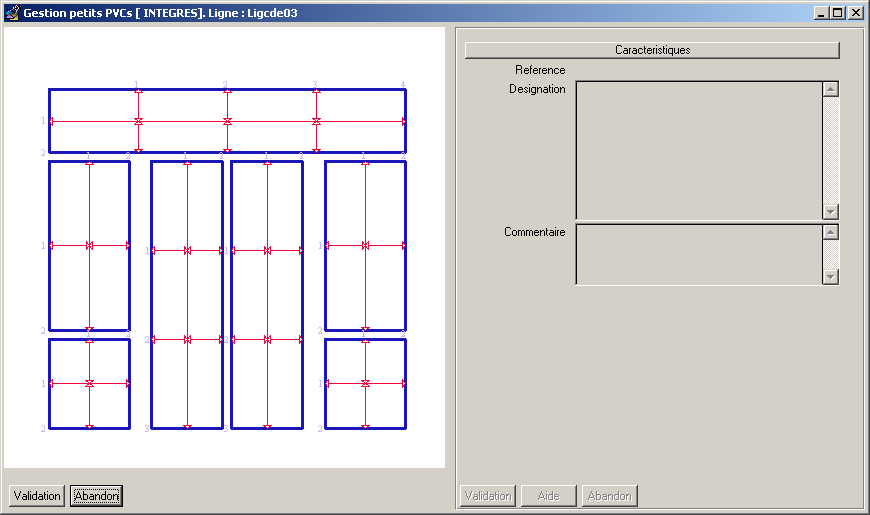The image size is (870, 515).
Task: Click the right panel's Abandon button
Action: 609,496
